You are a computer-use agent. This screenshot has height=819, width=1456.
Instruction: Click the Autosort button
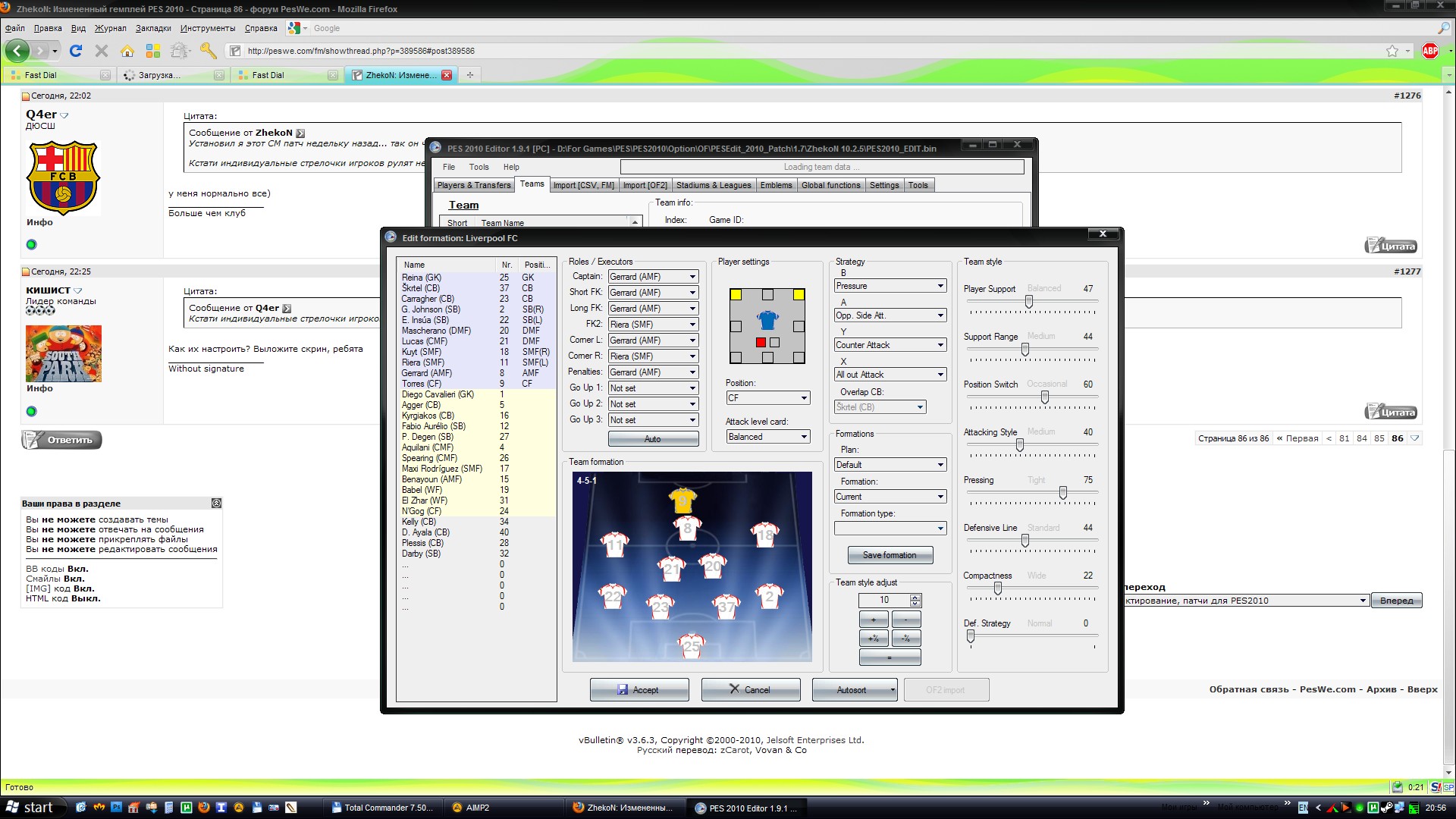pos(855,689)
